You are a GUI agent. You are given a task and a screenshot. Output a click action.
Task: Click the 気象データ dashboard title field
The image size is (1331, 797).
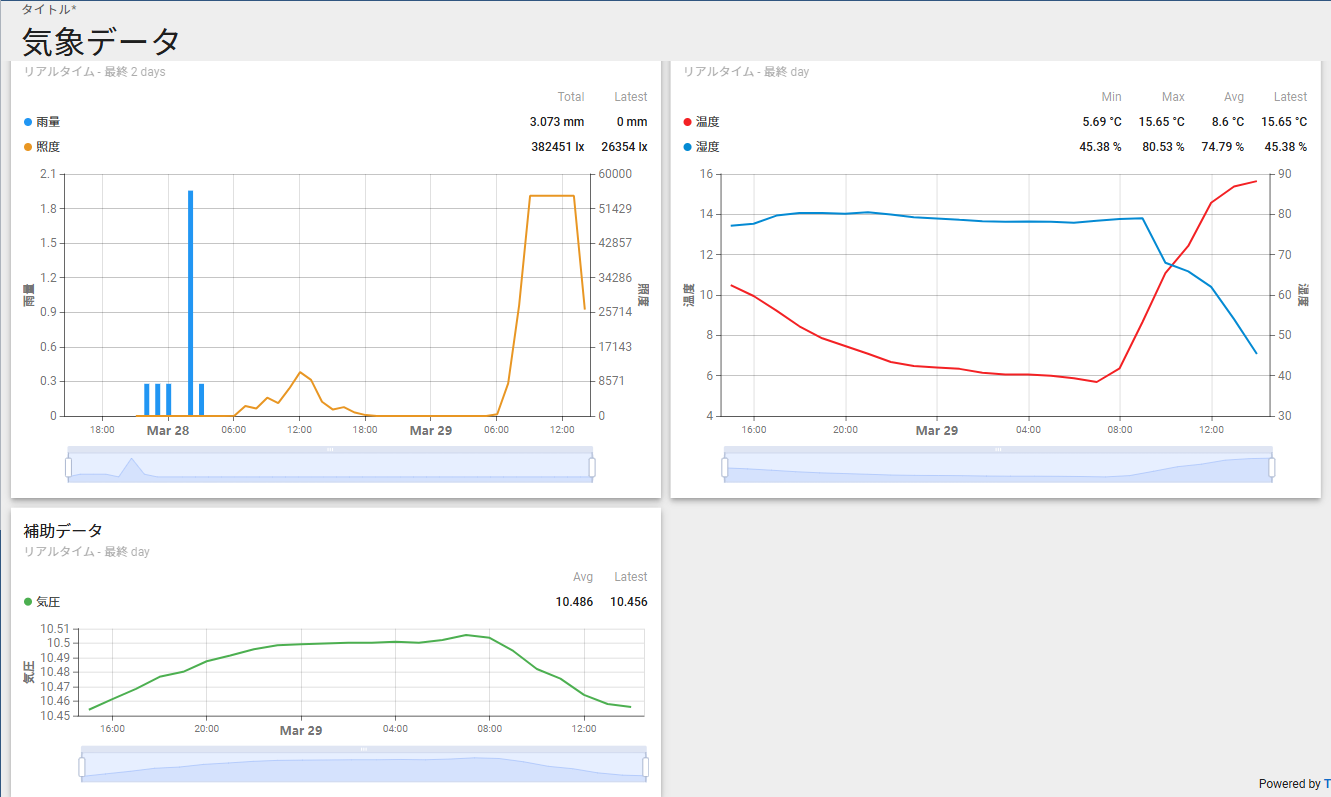(x=101, y=41)
